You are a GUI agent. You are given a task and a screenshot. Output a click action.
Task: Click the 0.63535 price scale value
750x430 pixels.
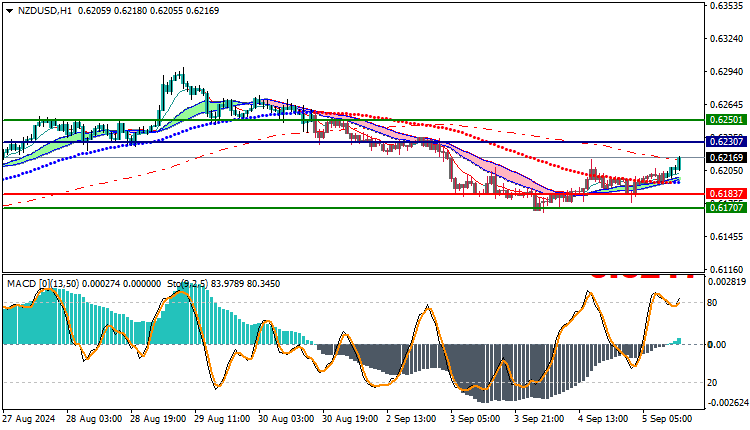point(727,6)
